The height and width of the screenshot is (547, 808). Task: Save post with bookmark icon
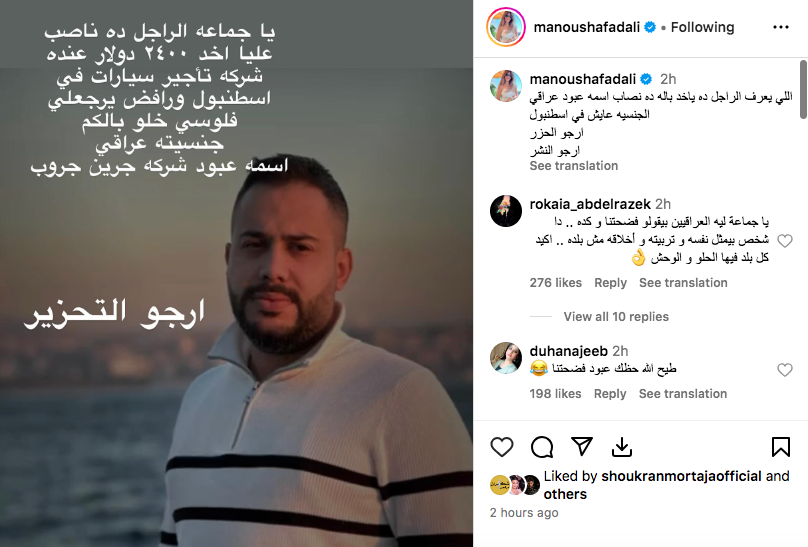(x=781, y=447)
